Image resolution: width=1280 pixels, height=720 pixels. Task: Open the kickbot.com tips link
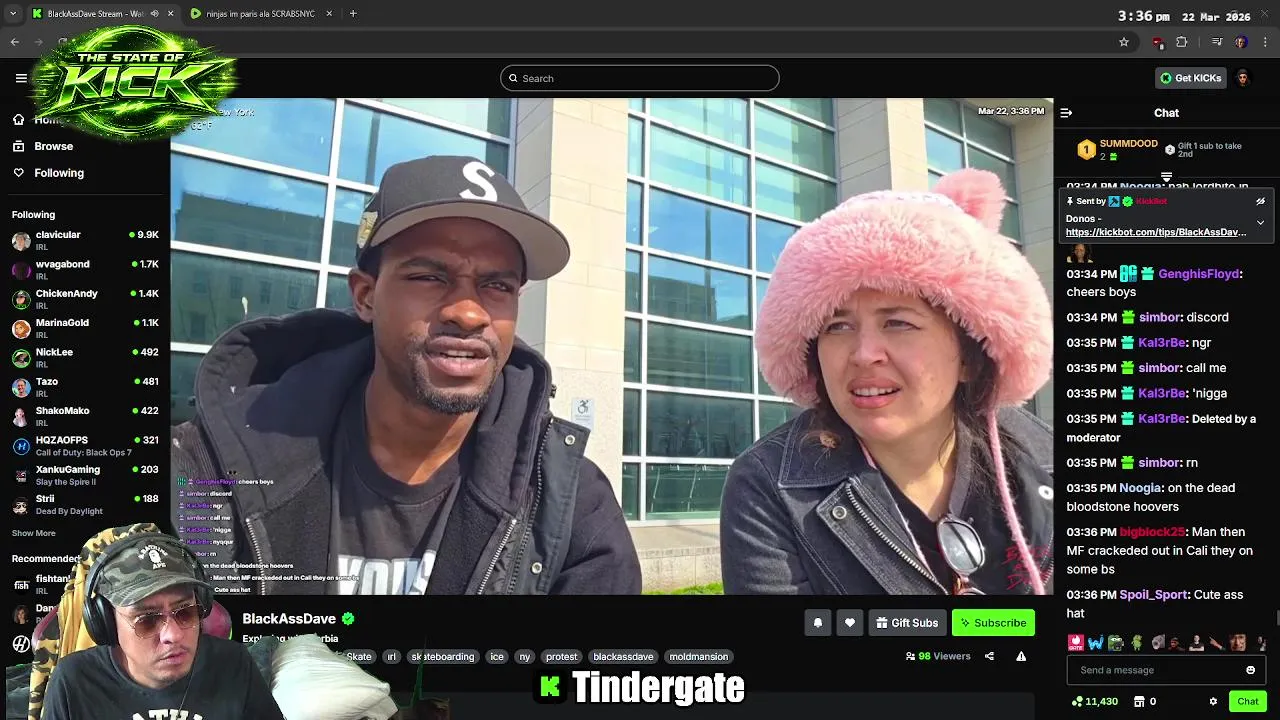1156,232
